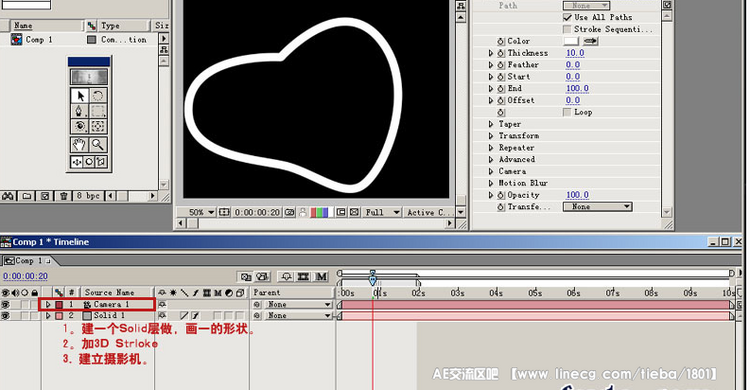Select the rectangular Mask tool
The width and height of the screenshot is (750, 390).
pos(98,111)
